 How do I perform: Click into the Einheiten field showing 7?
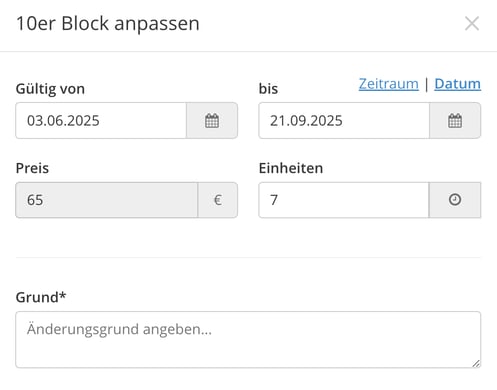(344, 200)
